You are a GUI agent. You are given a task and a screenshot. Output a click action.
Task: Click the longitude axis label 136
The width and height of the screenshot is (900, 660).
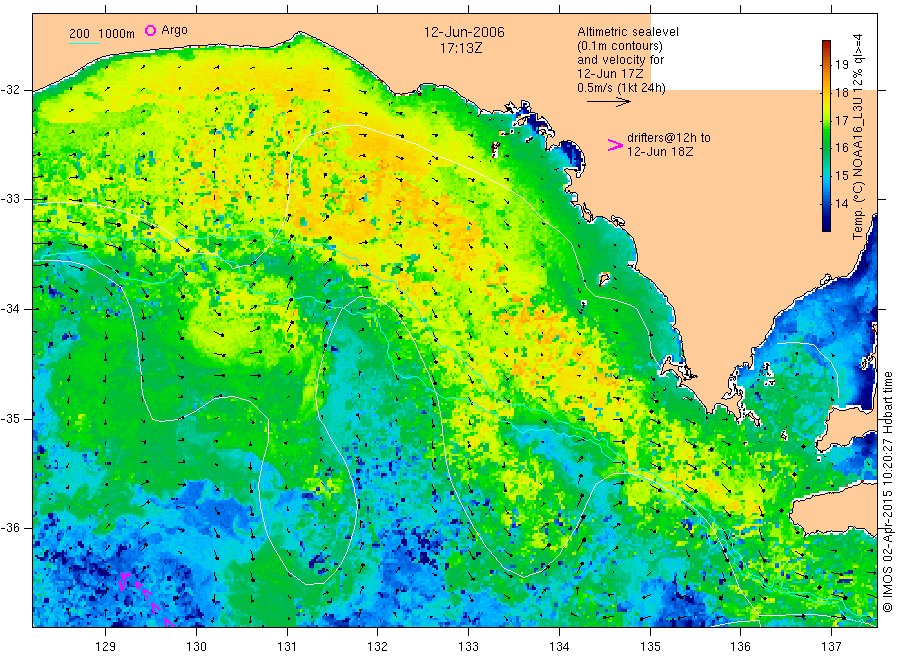740,647
